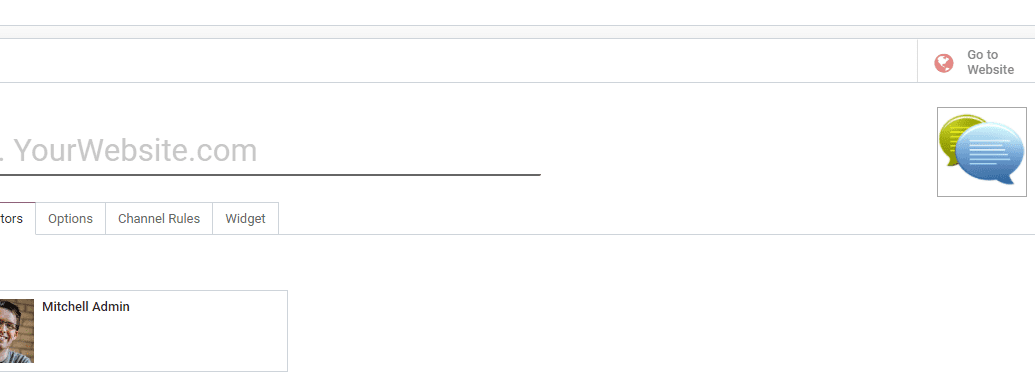Viewport: 1035px width, 381px height.
Task: Select the Widget tab
Action: pyautogui.click(x=246, y=219)
